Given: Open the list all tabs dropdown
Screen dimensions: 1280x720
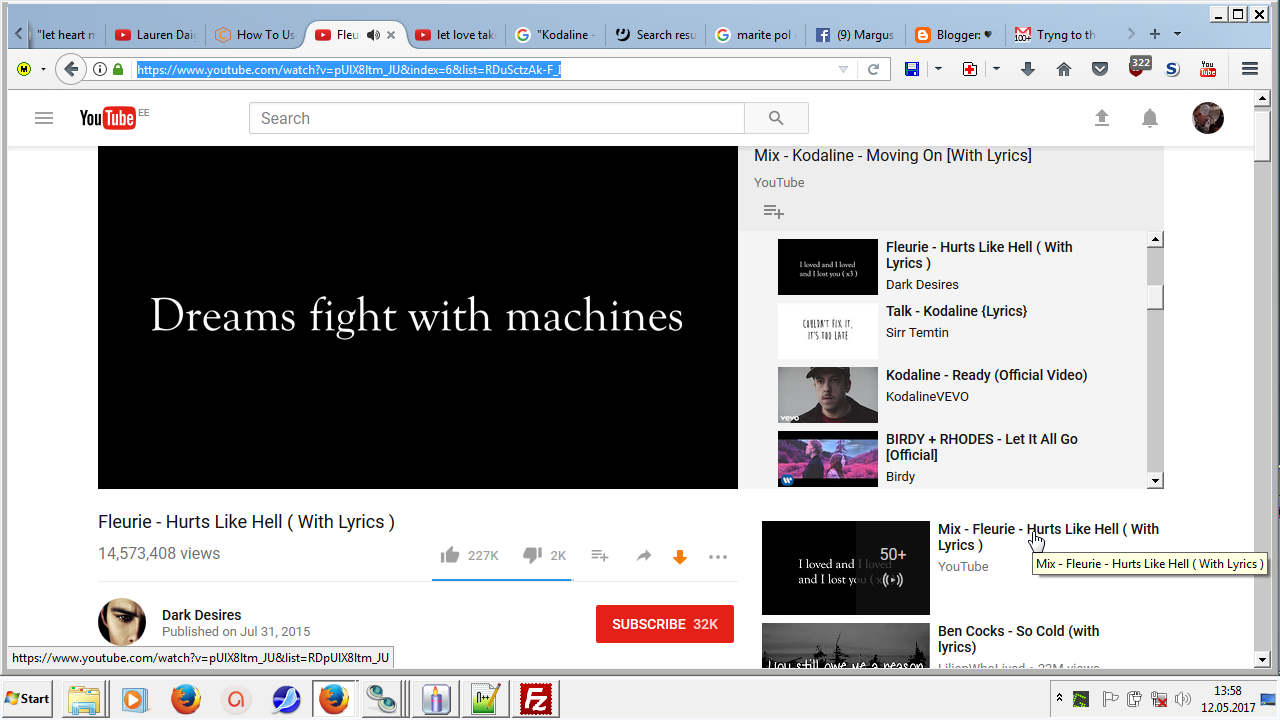Looking at the screenshot, I should click(x=1177, y=34).
